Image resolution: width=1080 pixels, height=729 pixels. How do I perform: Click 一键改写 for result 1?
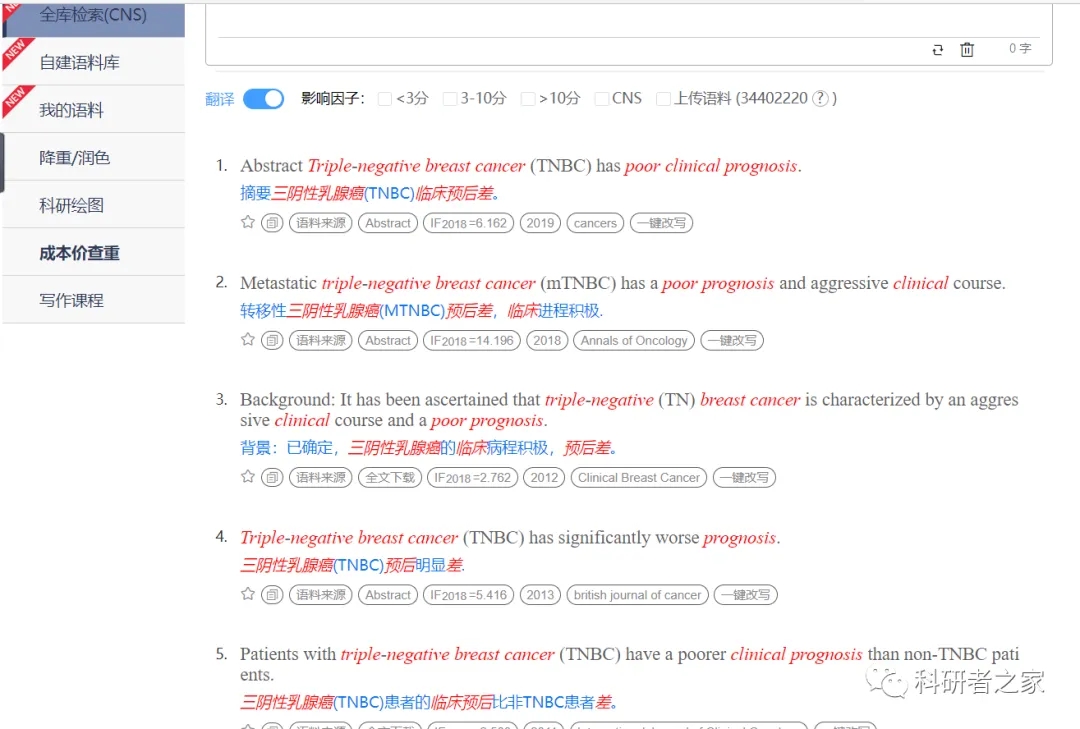tap(661, 223)
